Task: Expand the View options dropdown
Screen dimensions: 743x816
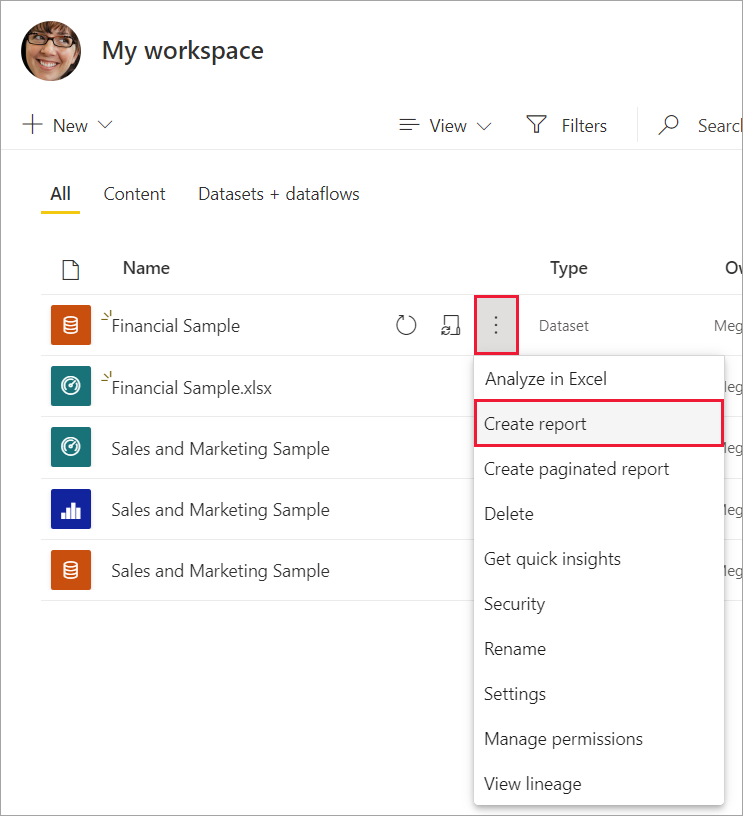Action: coord(445,125)
